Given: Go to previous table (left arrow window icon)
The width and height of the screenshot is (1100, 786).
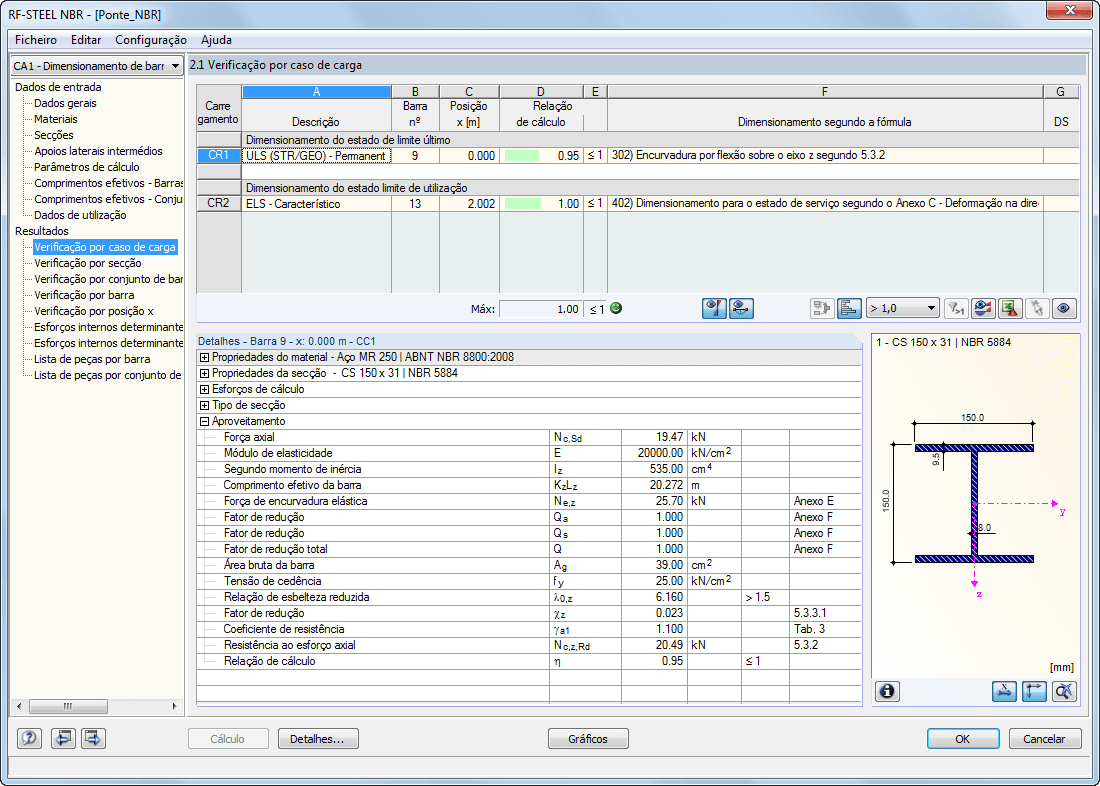Looking at the screenshot, I should tap(63, 738).
